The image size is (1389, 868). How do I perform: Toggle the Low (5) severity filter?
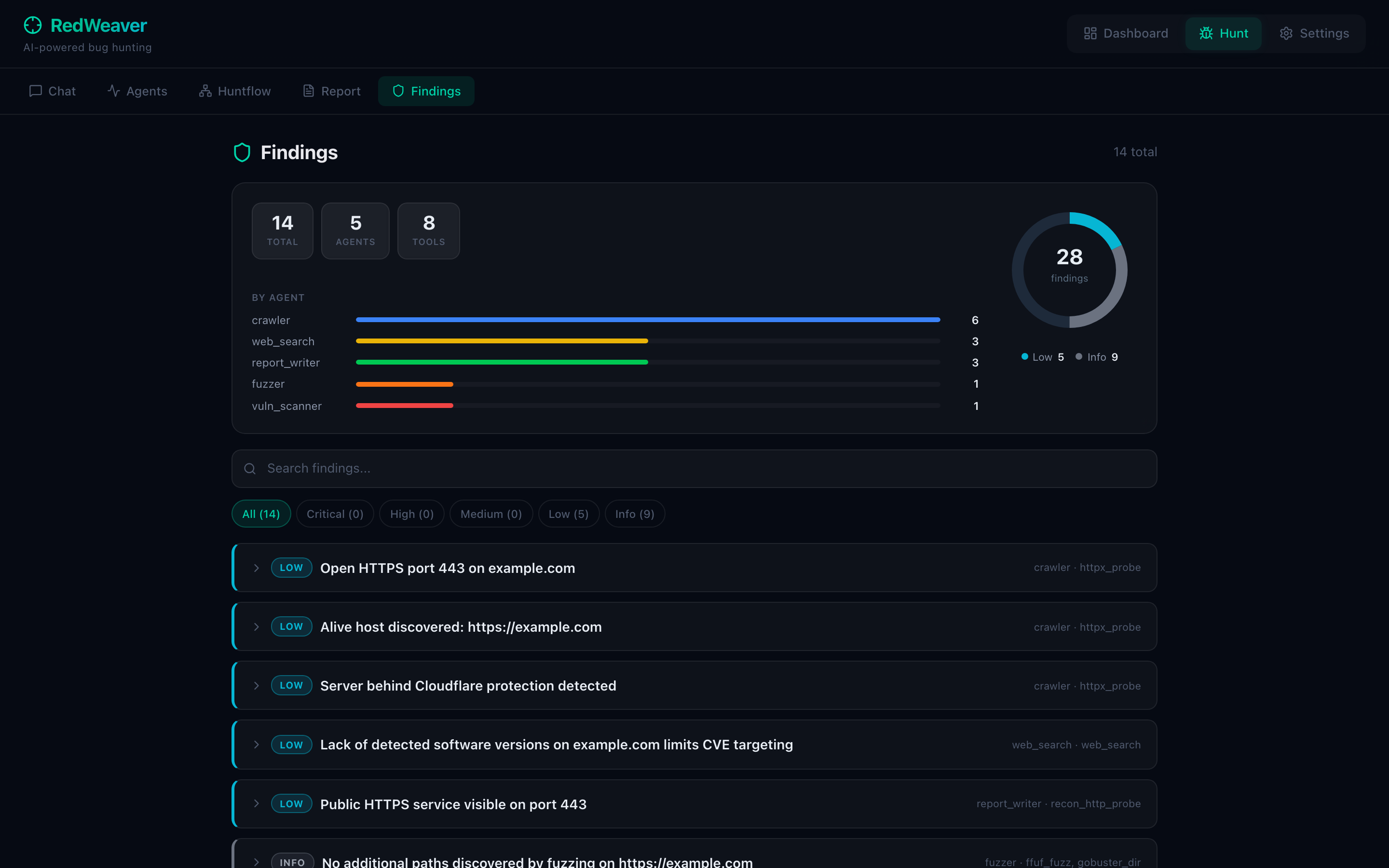pyautogui.click(x=568, y=514)
